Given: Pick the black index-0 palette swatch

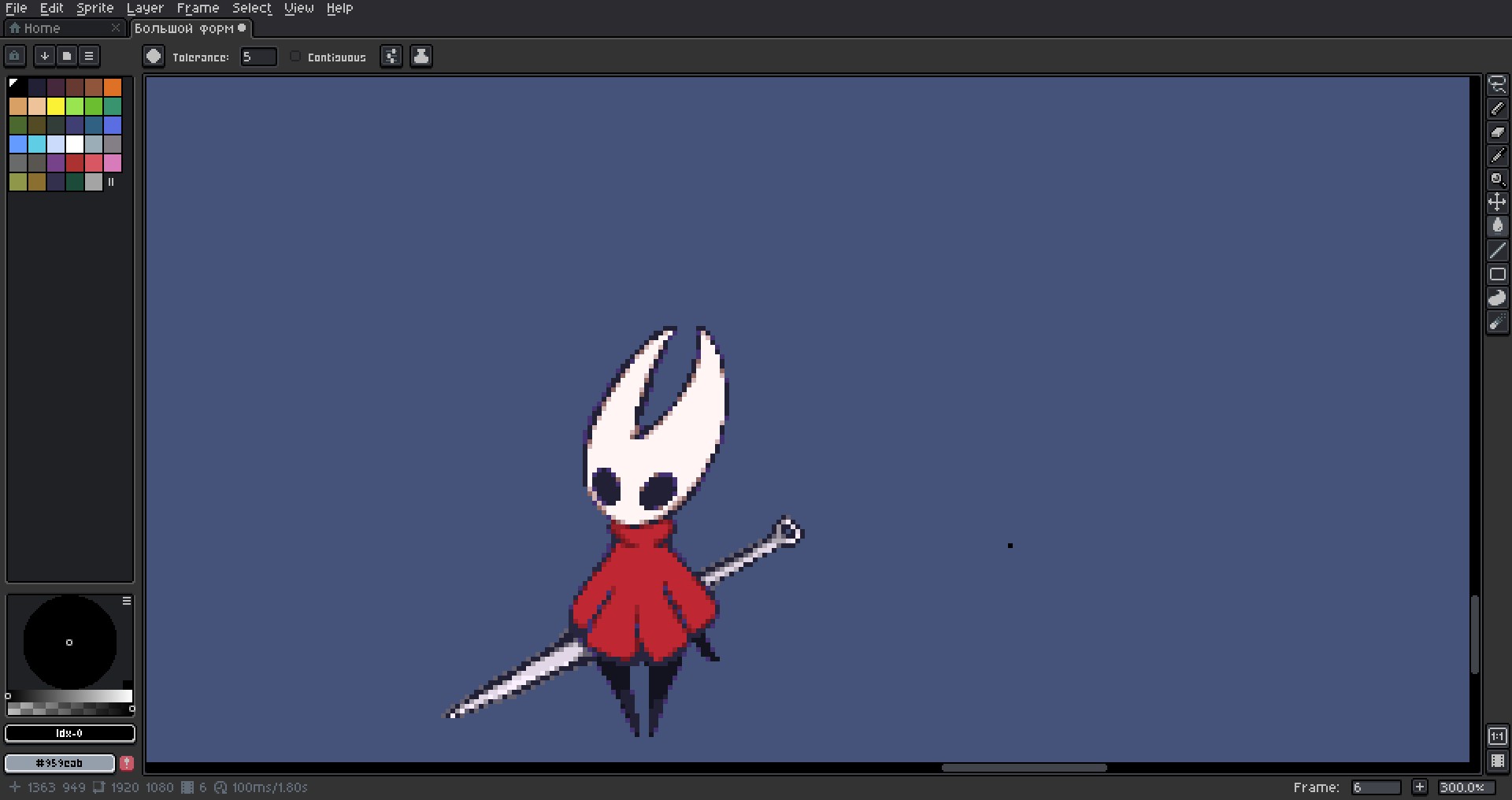Looking at the screenshot, I should coord(18,87).
